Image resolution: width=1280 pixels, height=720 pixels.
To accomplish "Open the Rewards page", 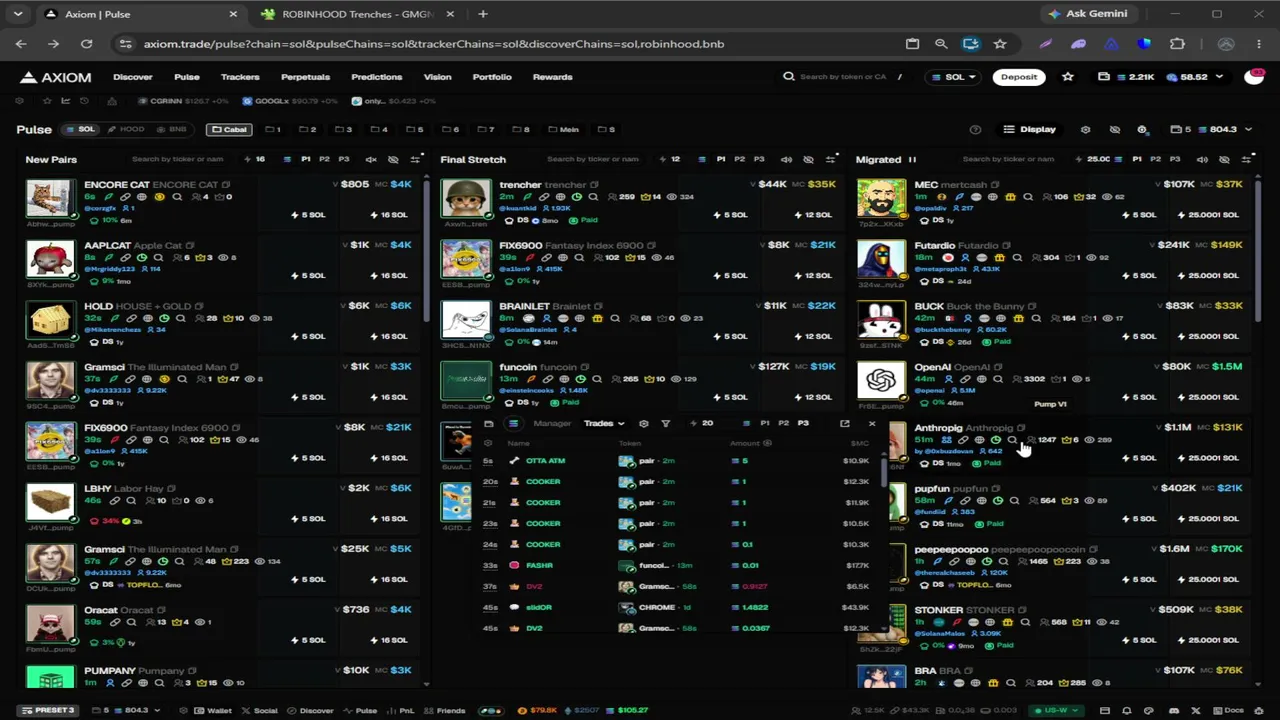I will [x=552, y=77].
